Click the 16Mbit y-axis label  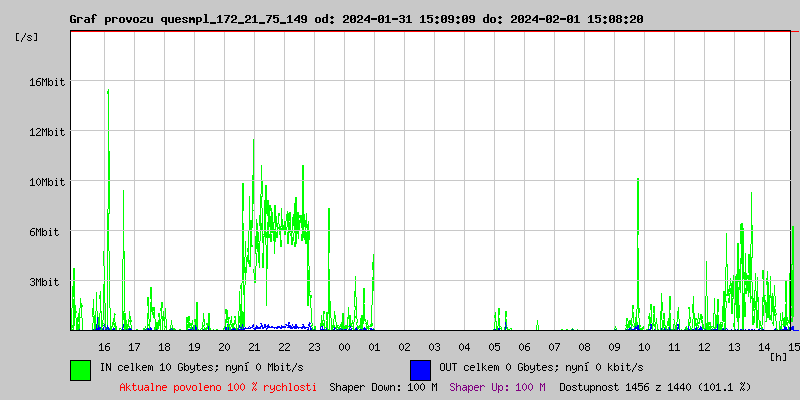click(x=47, y=82)
